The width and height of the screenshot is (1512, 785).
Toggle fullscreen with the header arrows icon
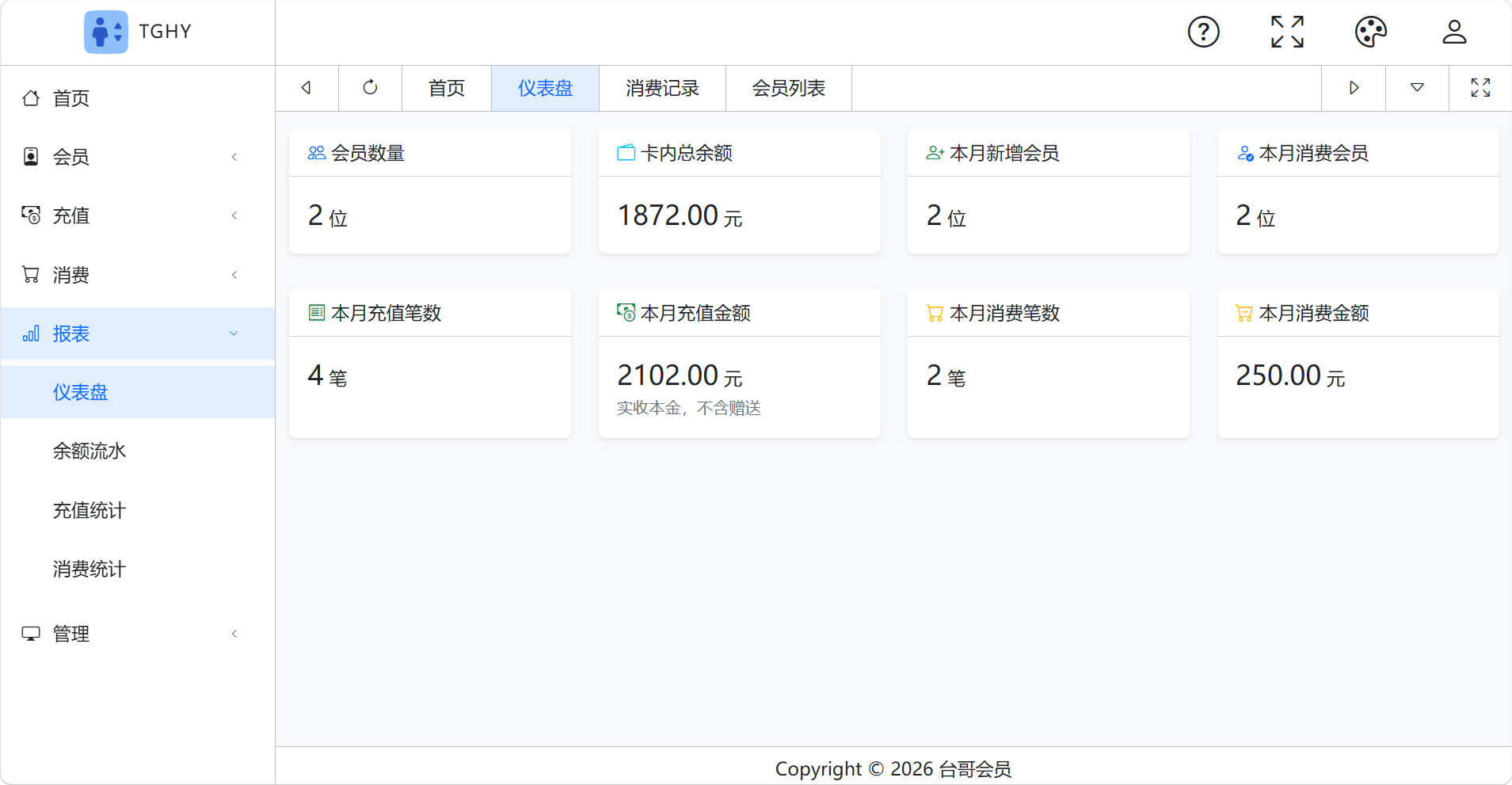click(x=1287, y=32)
